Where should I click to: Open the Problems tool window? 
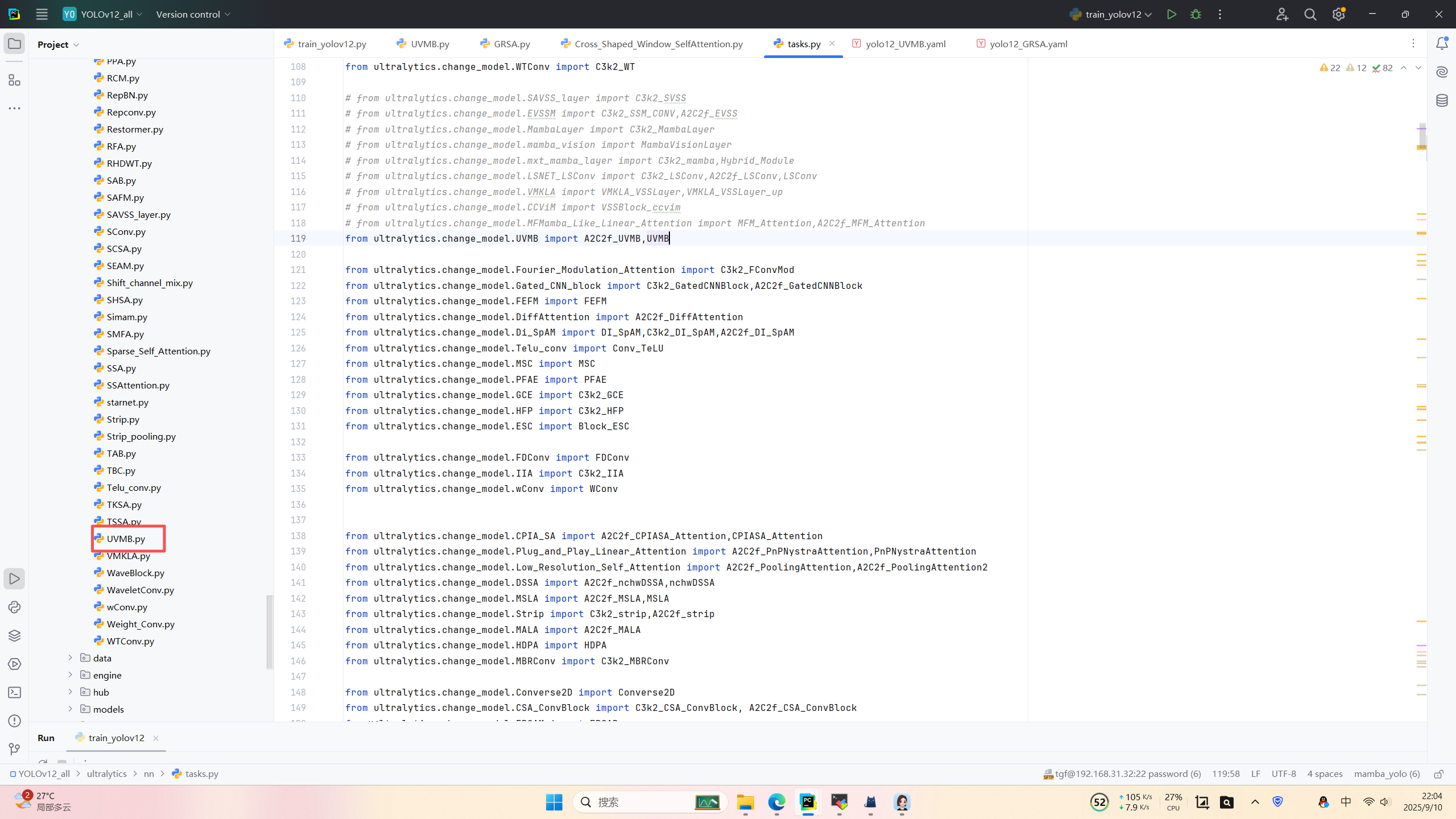click(x=14, y=721)
